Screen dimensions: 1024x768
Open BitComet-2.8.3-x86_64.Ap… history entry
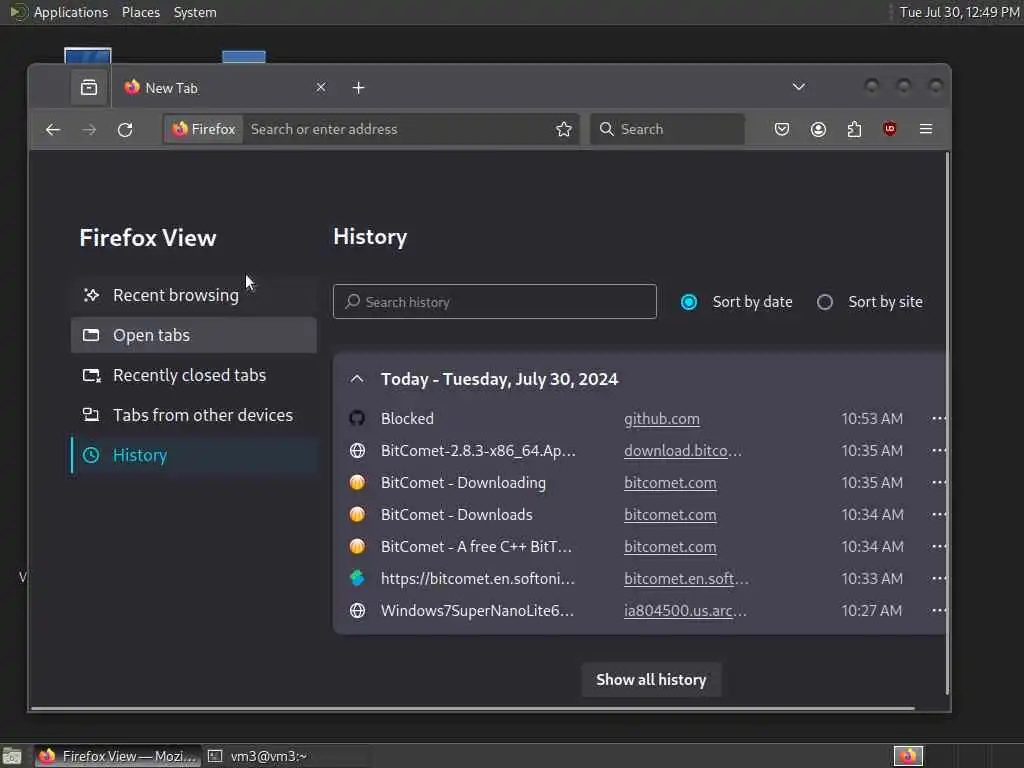tap(478, 451)
